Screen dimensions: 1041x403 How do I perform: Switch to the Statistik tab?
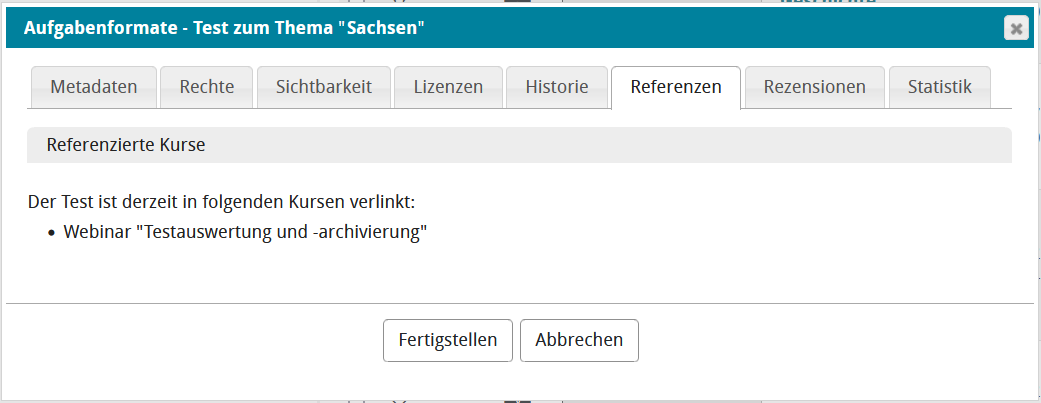click(x=939, y=87)
